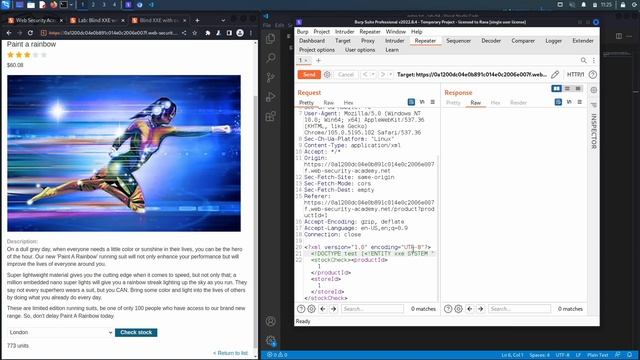Open VS Code Explorer sidebar icon
640x360 pixels.
(271, 39)
